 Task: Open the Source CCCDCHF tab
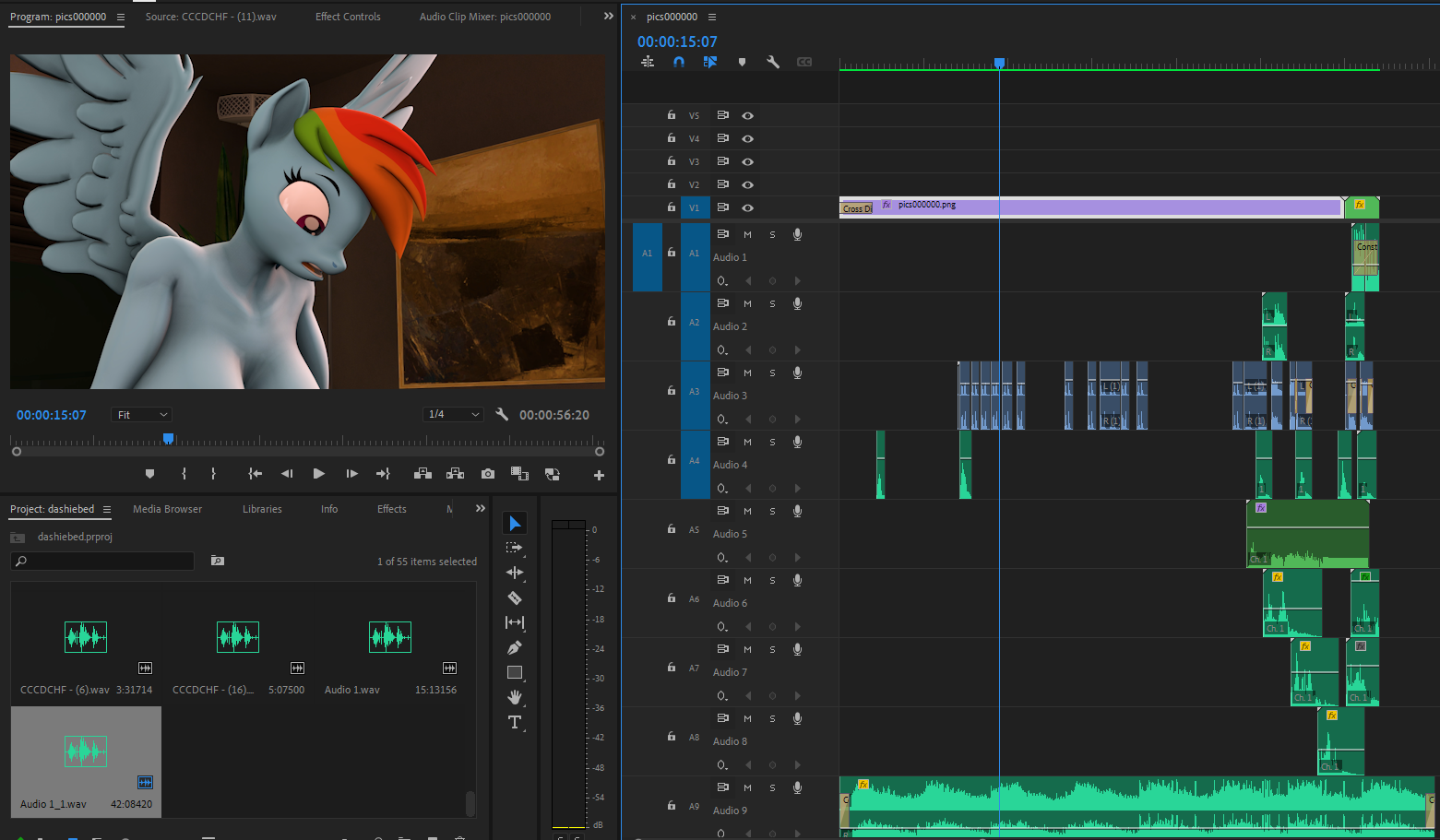(210, 17)
